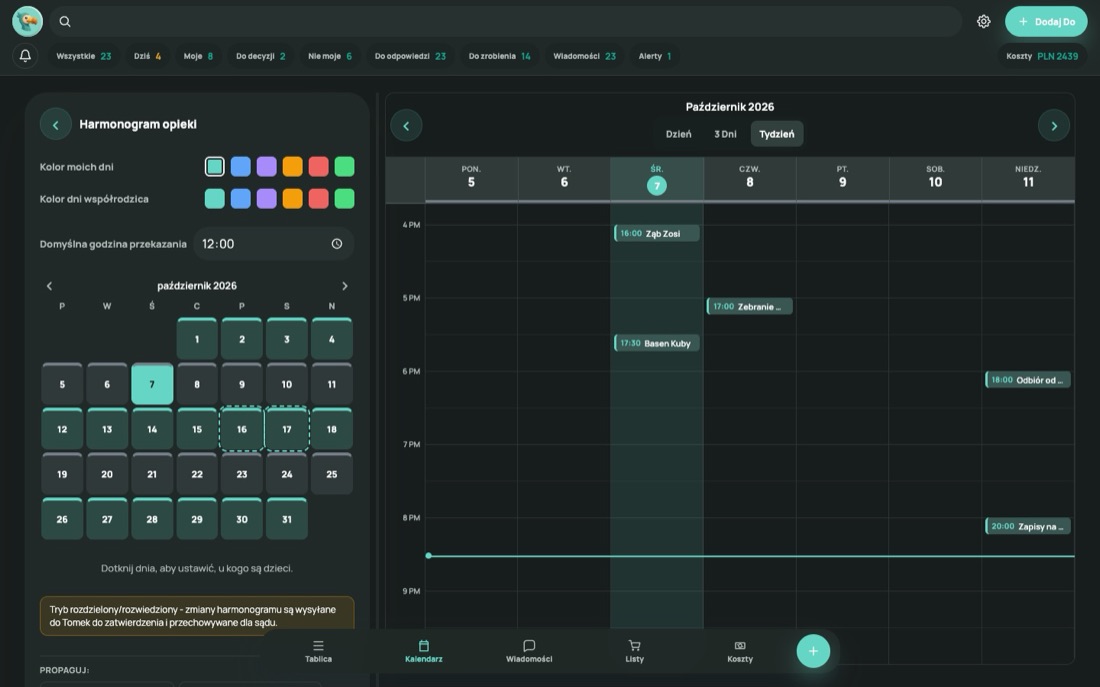
Task: Click the round plus floating button
Action: coord(813,651)
